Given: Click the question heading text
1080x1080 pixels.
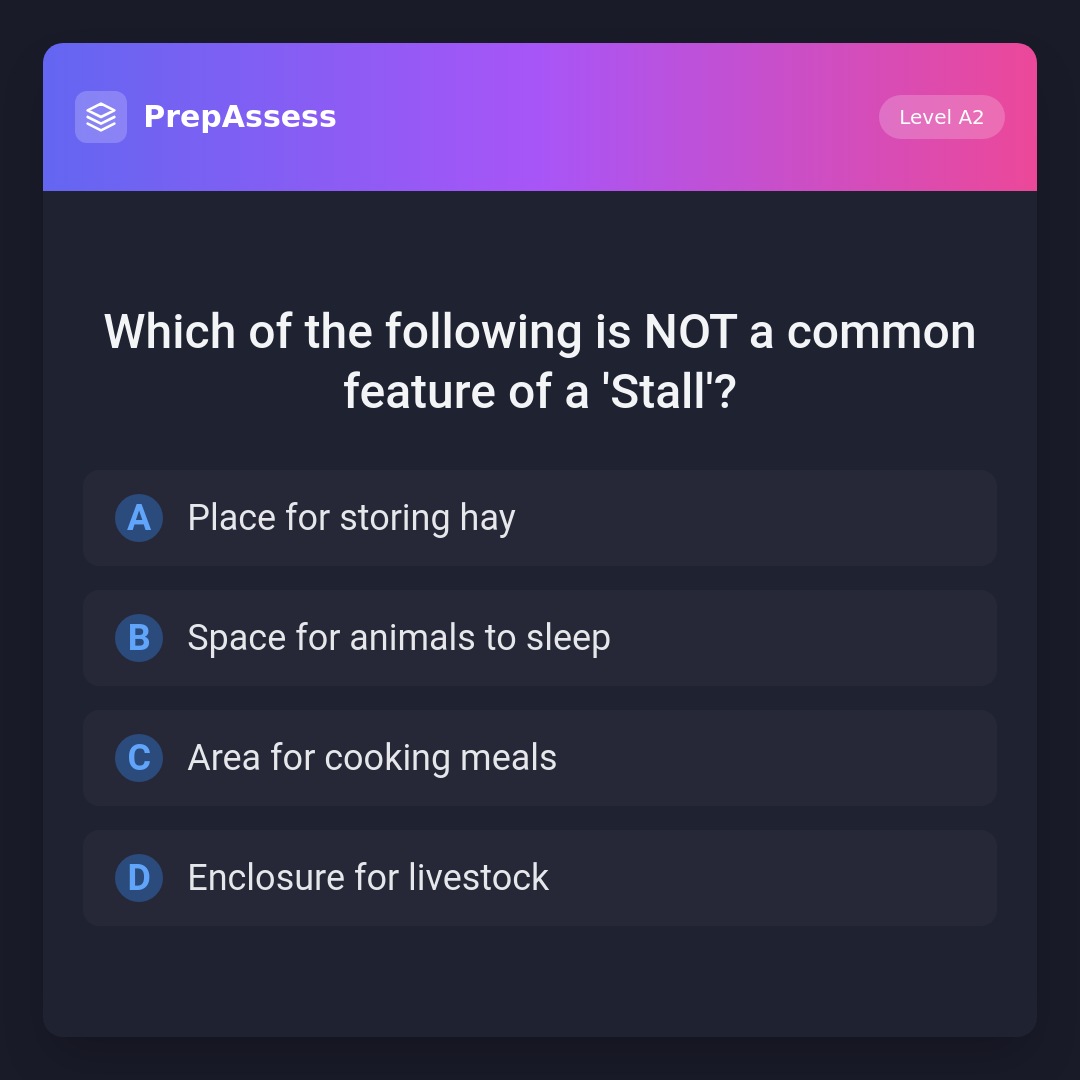Looking at the screenshot, I should pos(540,361).
